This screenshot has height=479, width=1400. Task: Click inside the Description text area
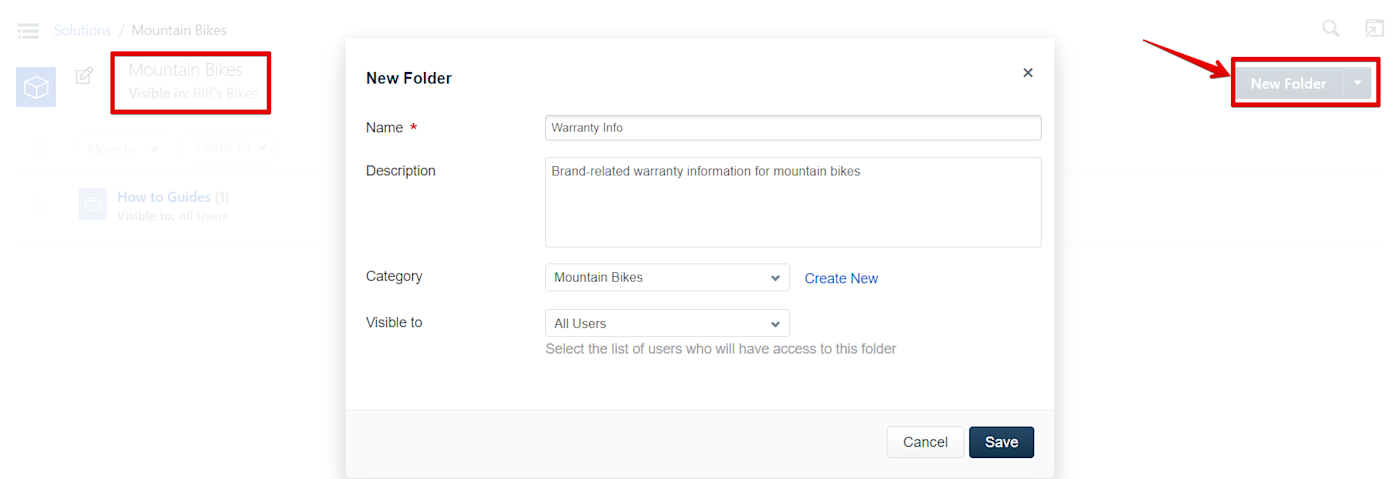793,202
